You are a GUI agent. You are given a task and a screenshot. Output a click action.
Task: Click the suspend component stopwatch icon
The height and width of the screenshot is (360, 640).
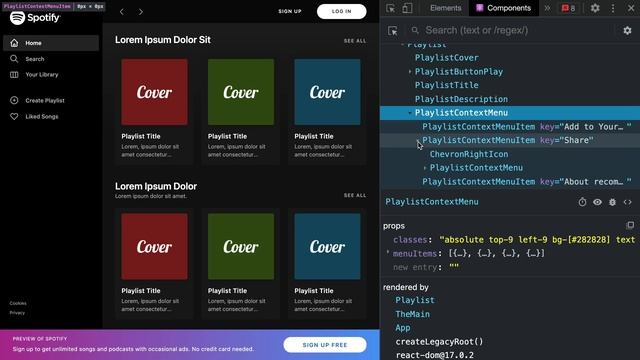click(x=582, y=202)
